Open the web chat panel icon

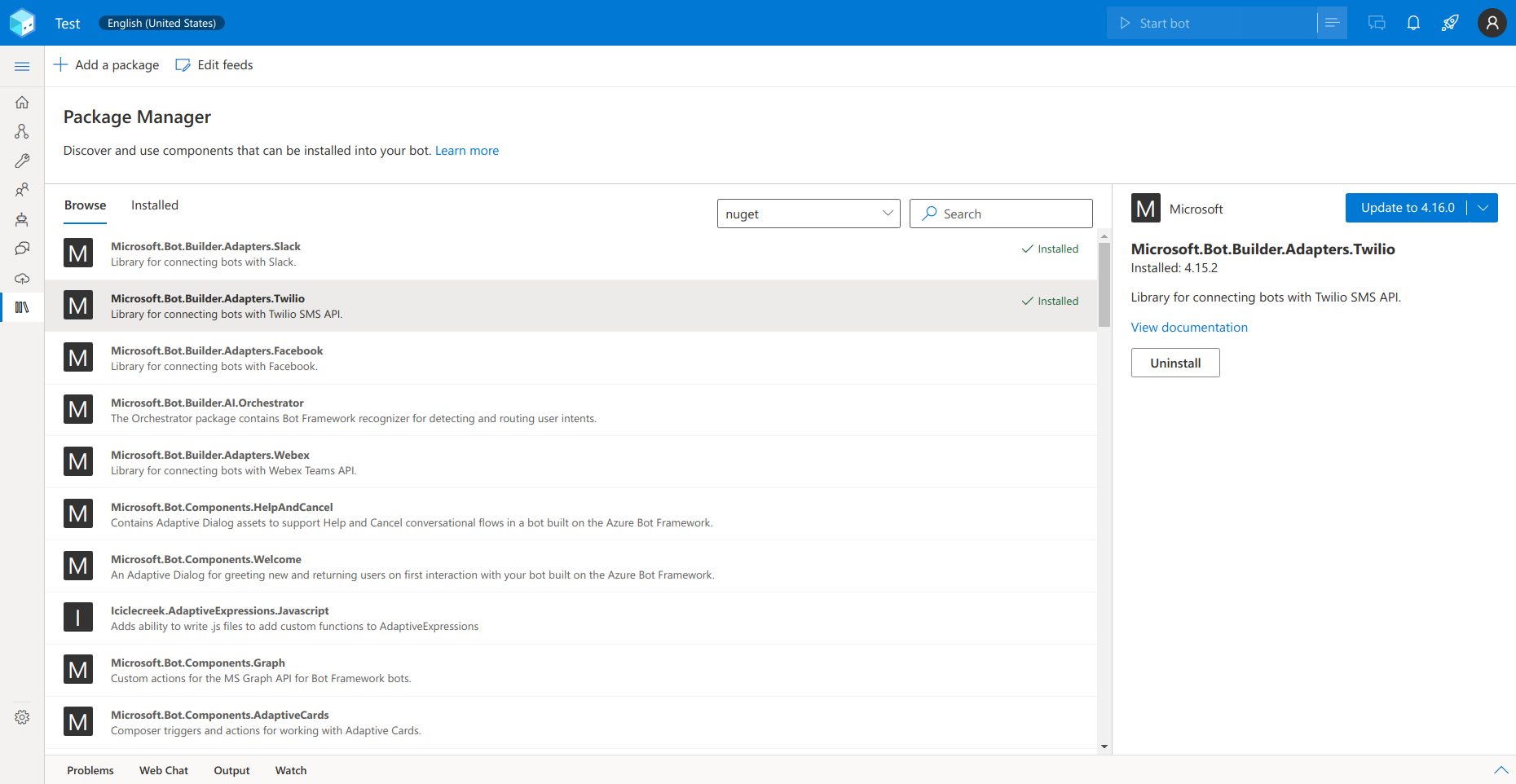coord(1377,23)
